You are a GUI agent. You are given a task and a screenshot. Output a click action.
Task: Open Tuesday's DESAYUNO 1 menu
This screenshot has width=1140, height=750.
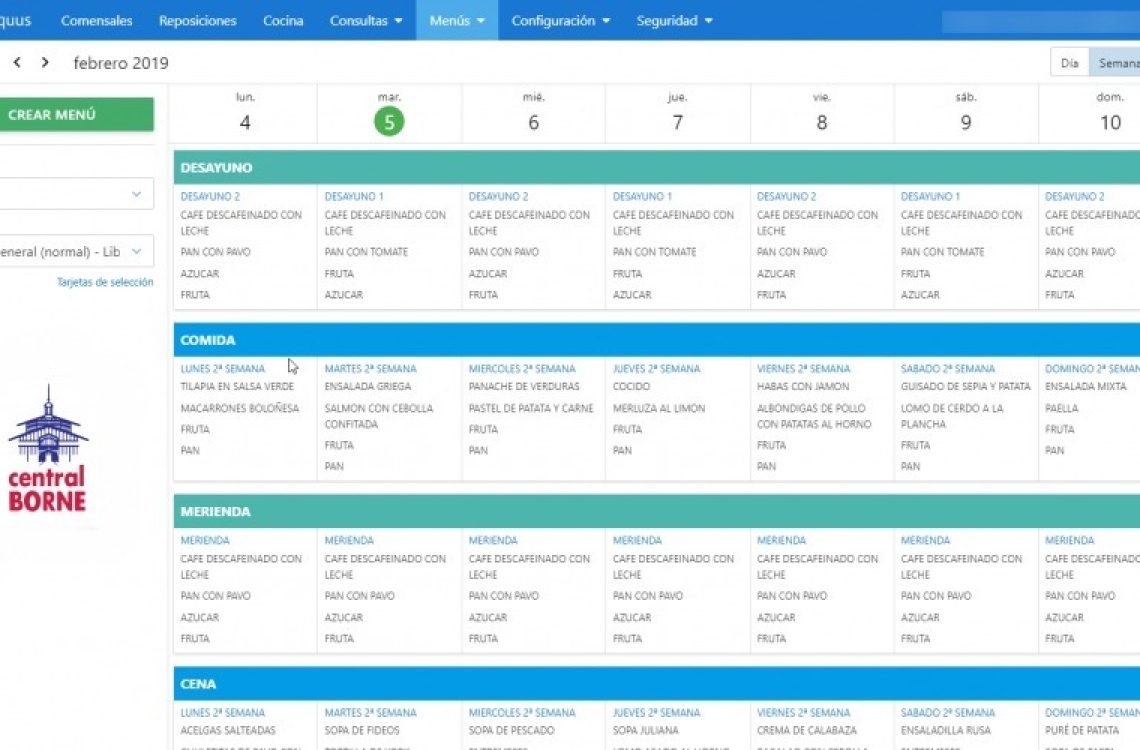pyautogui.click(x=354, y=196)
